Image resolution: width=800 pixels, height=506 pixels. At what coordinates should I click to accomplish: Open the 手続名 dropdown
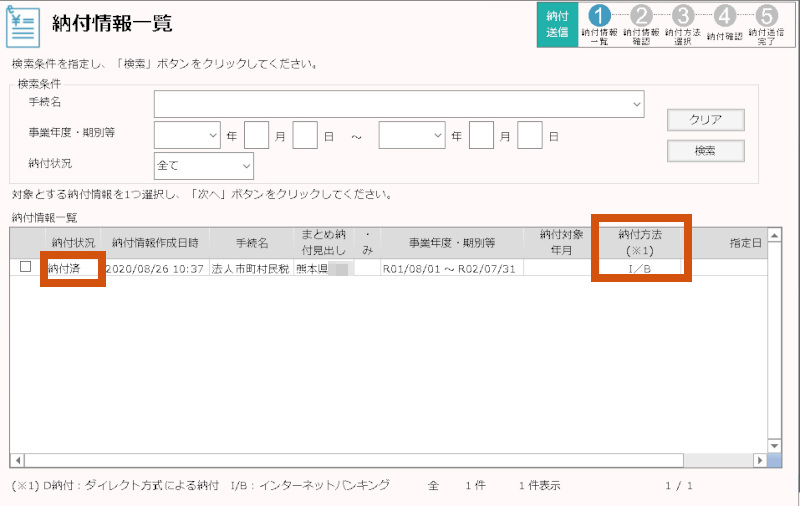click(399, 104)
